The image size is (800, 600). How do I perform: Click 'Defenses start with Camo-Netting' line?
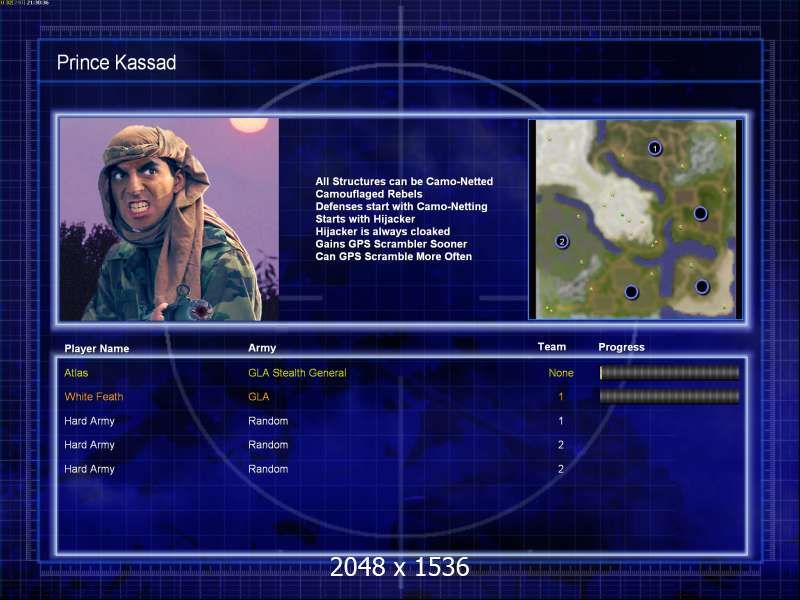pyautogui.click(x=401, y=206)
